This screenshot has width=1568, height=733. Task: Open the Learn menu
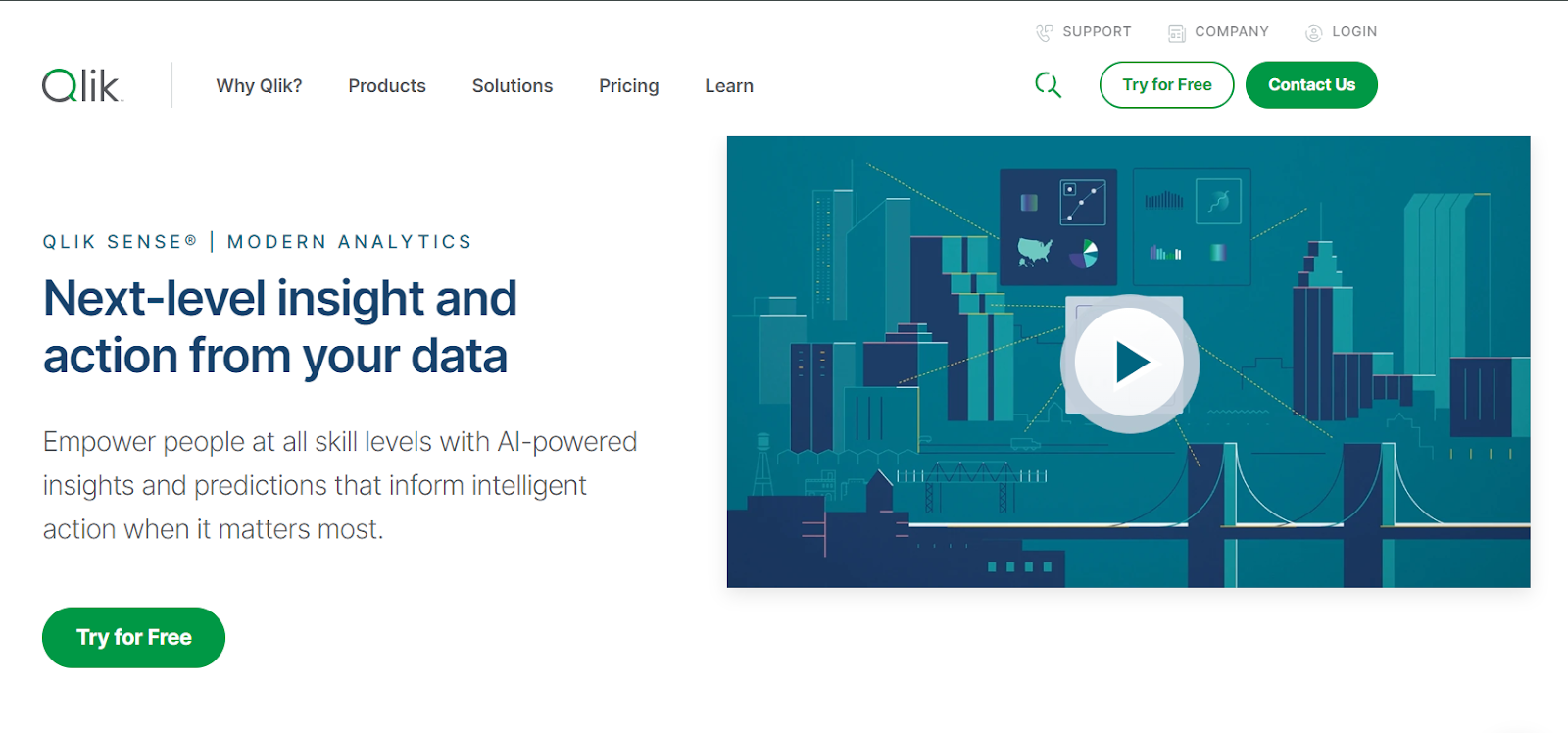coord(729,86)
